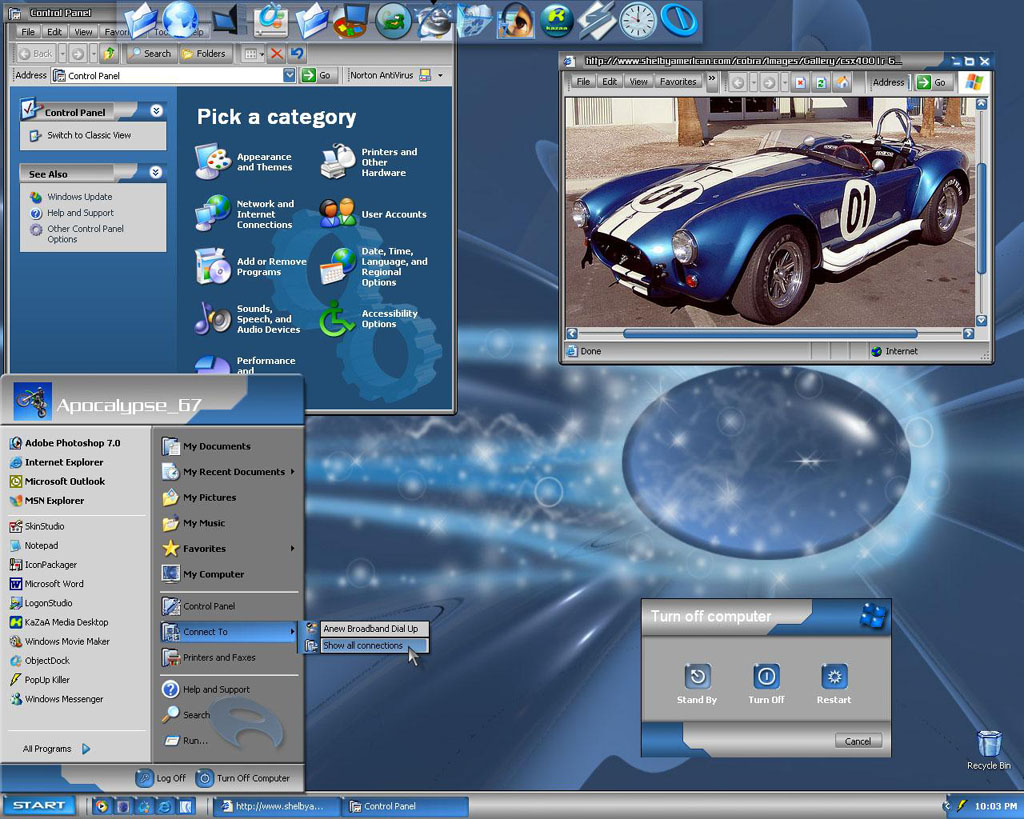
Task: Click the browser scroll right arrow
Action: click(x=968, y=334)
